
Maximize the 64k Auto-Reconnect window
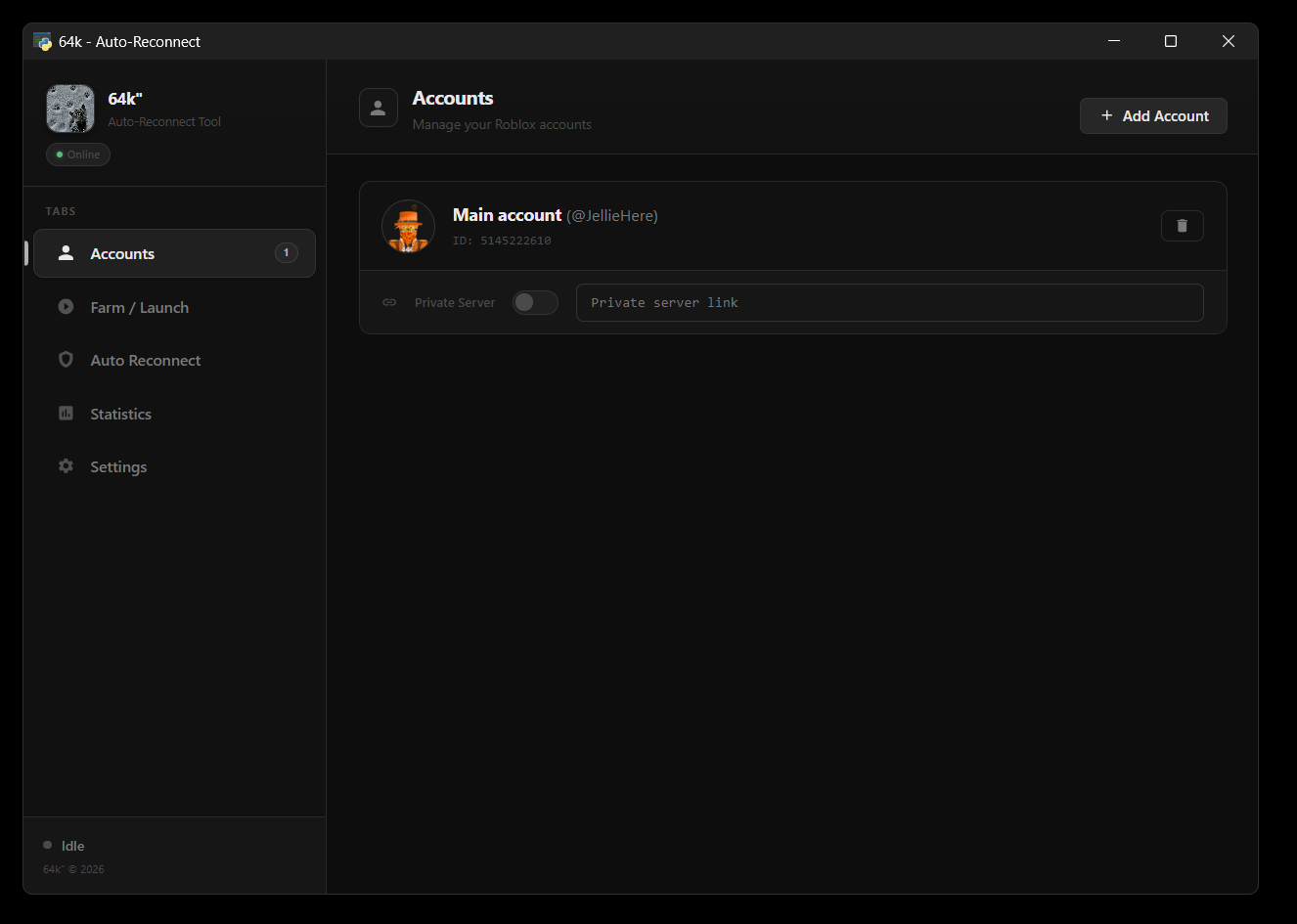(x=1171, y=41)
